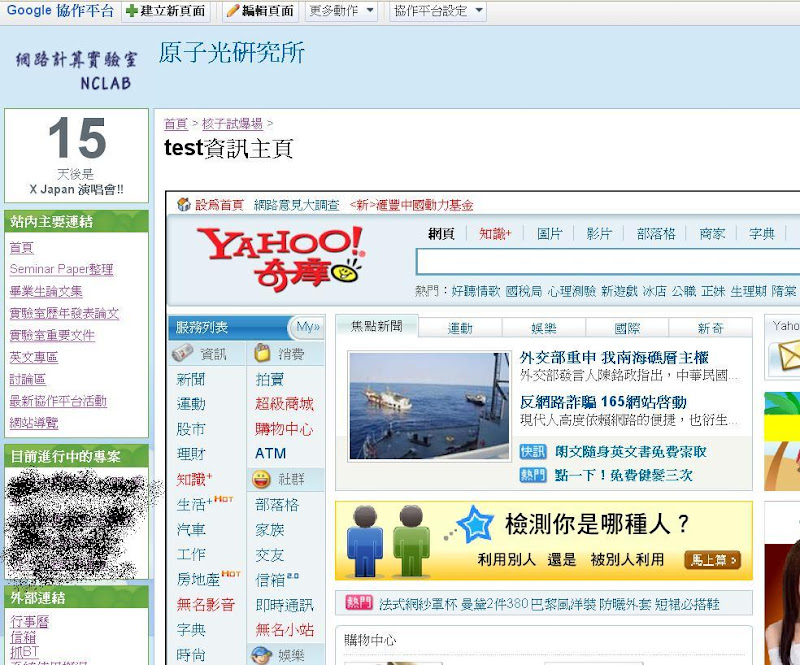Click the 馬上算 button in the banner
Viewport: 800px width, 665px height.
click(713, 560)
